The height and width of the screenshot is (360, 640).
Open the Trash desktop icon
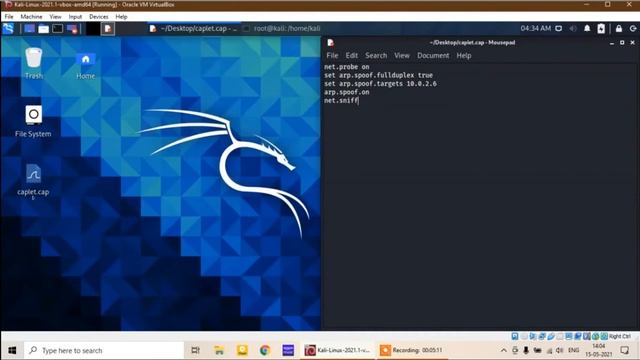[x=33, y=63]
